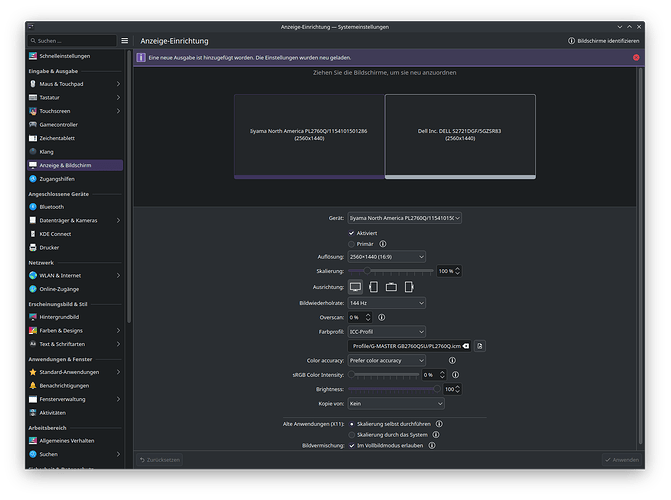The height and width of the screenshot is (500, 671).
Task: Open the Farbprofil dropdown
Action: point(386,332)
